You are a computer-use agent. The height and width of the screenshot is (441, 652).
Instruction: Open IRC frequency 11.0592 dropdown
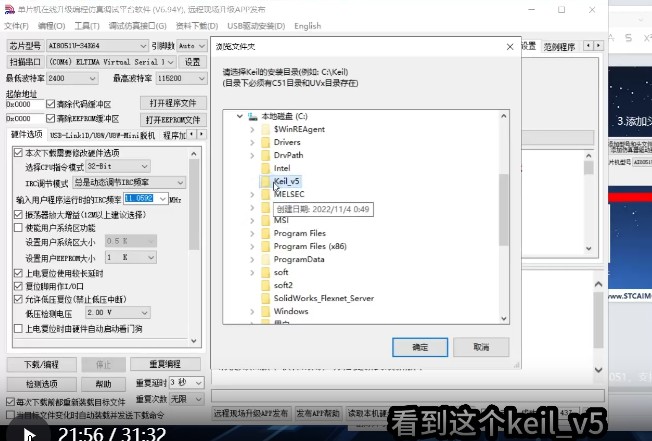pyautogui.click(x=163, y=199)
